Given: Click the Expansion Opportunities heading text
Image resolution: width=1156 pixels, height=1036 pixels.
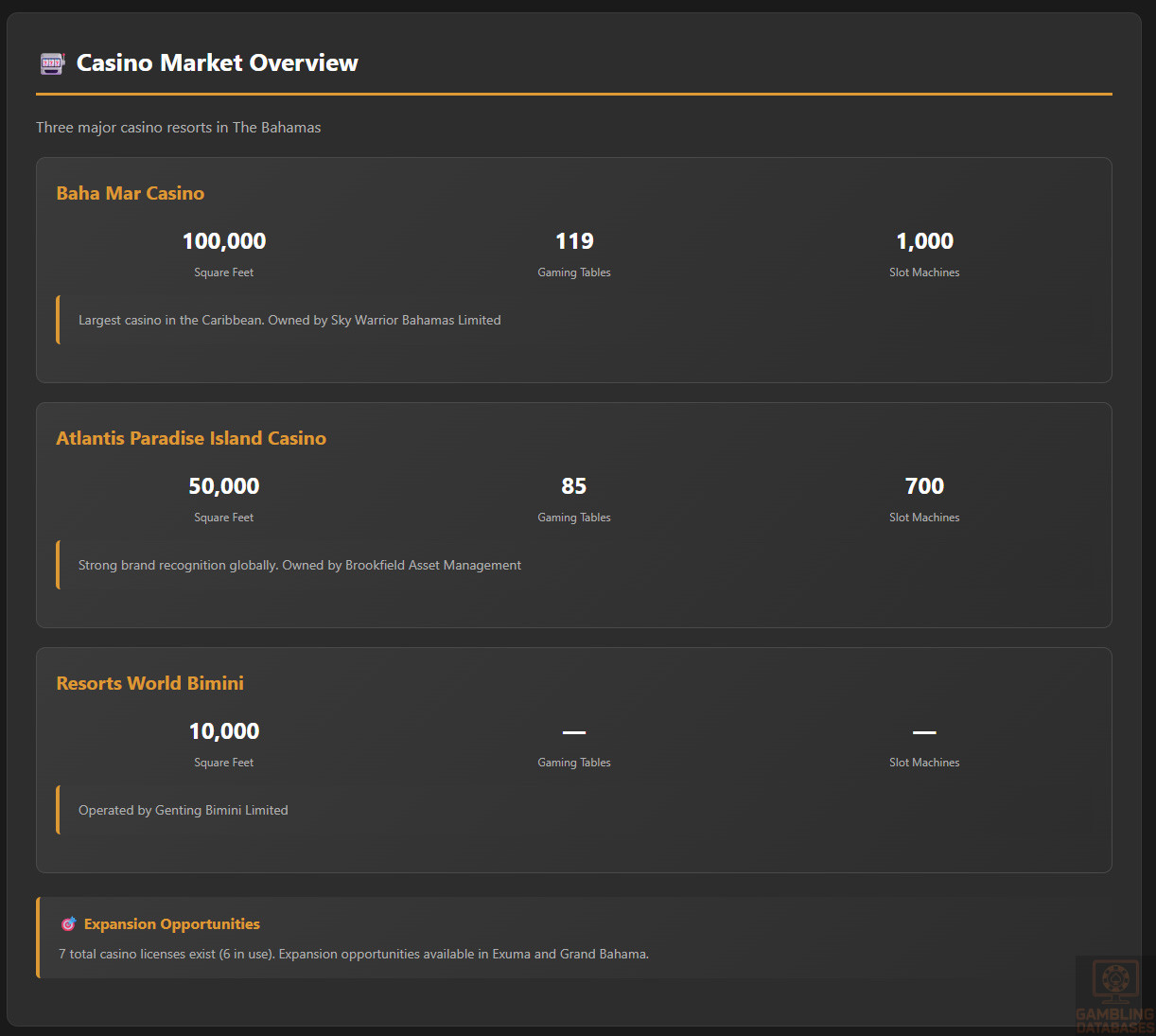Looking at the screenshot, I should [x=172, y=924].
